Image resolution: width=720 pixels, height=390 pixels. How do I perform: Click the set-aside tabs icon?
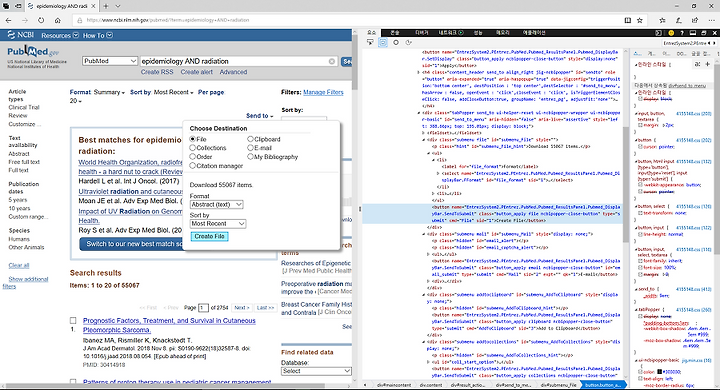pos(18,6)
